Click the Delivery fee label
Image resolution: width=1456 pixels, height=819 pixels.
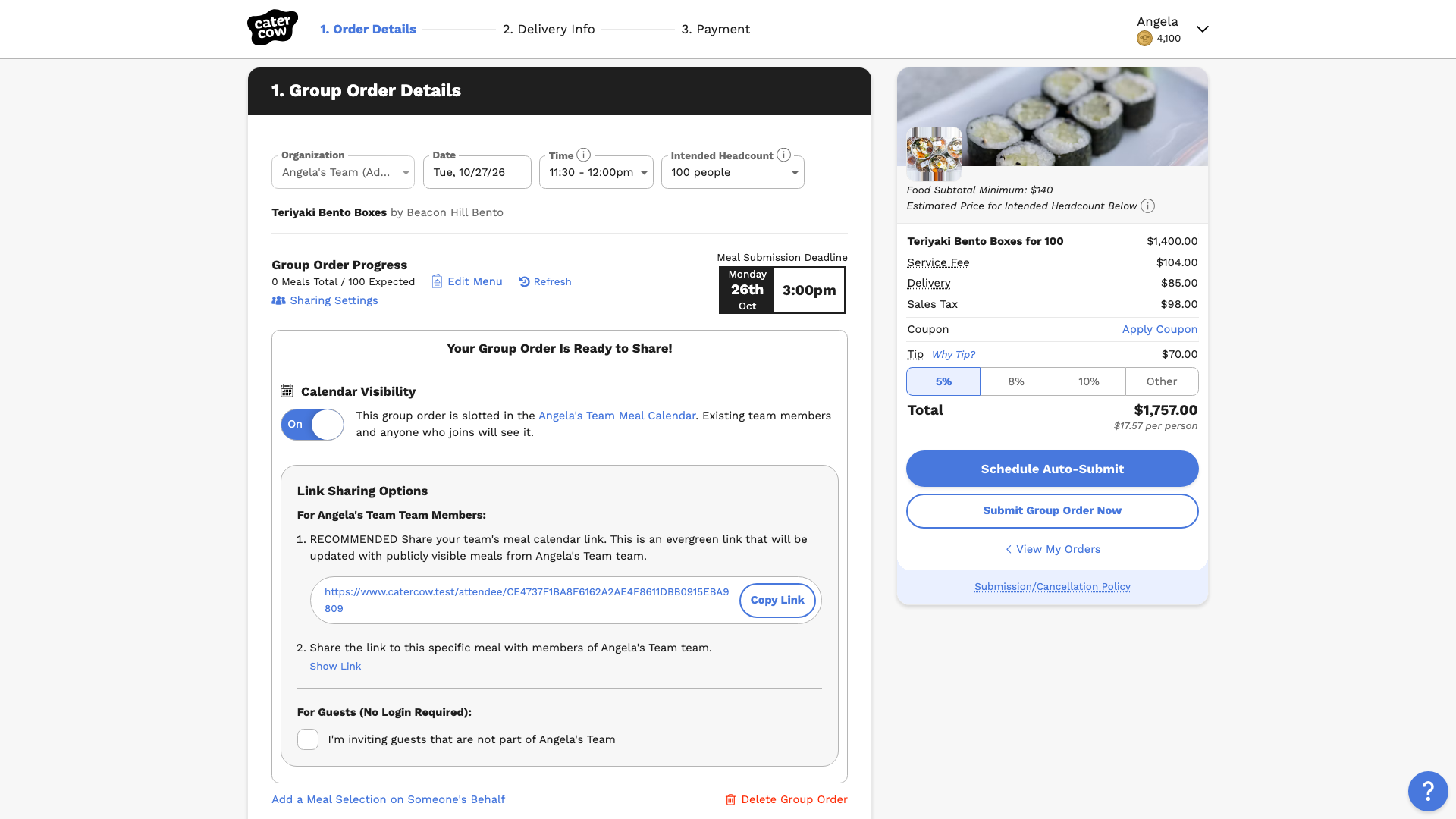[928, 283]
